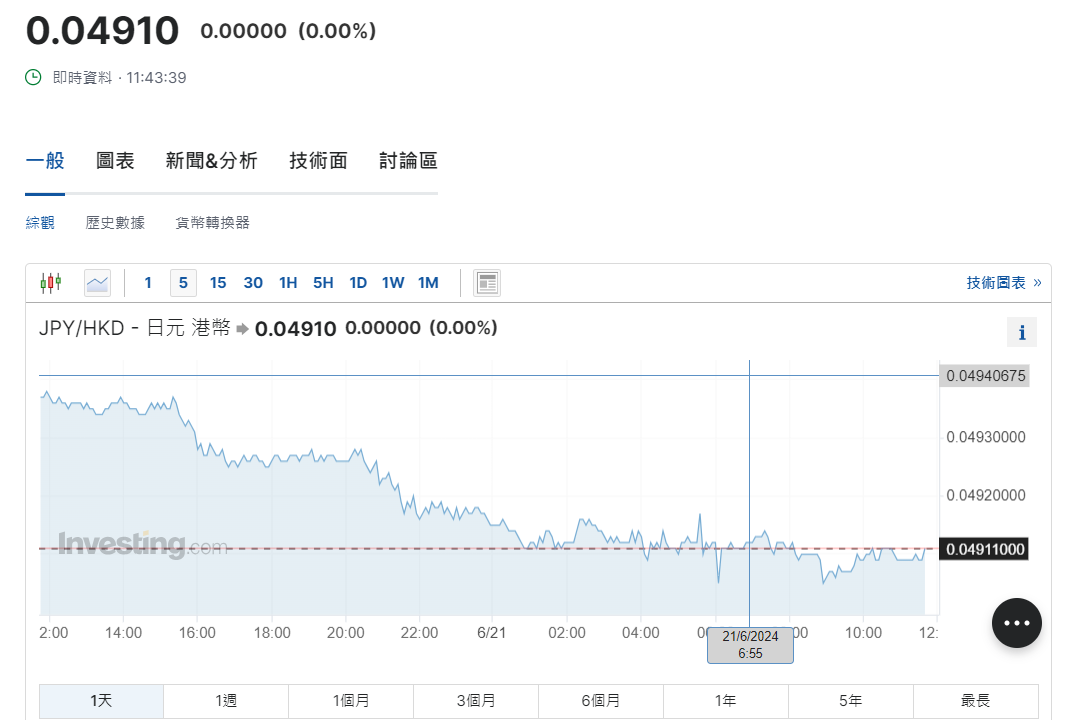Select the 1週 time range

(x=226, y=701)
